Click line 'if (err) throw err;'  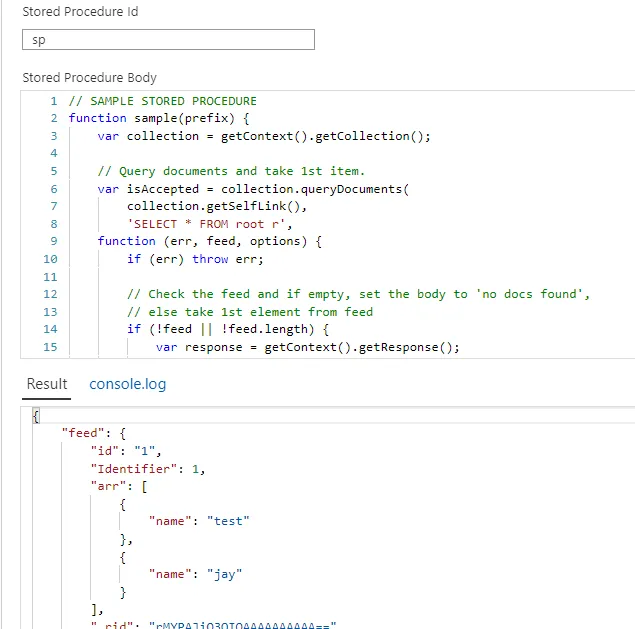tap(195, 259)
